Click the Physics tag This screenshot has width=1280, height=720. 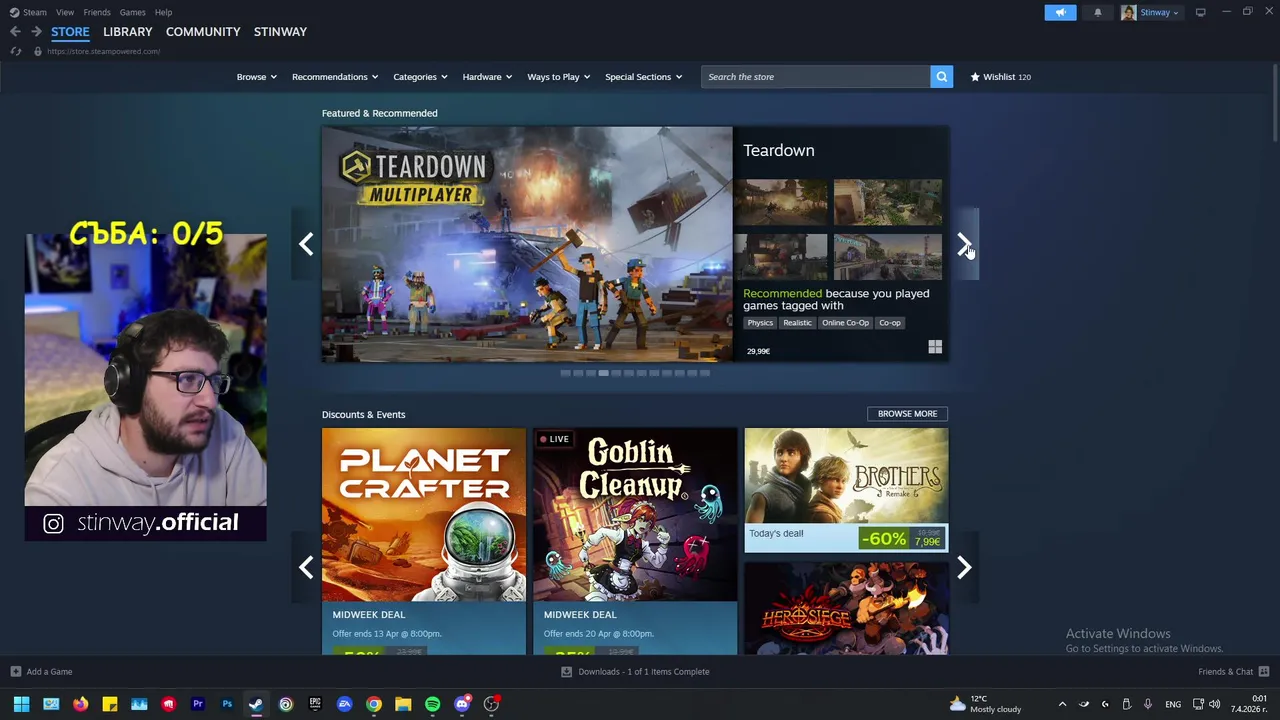[760, 323]
